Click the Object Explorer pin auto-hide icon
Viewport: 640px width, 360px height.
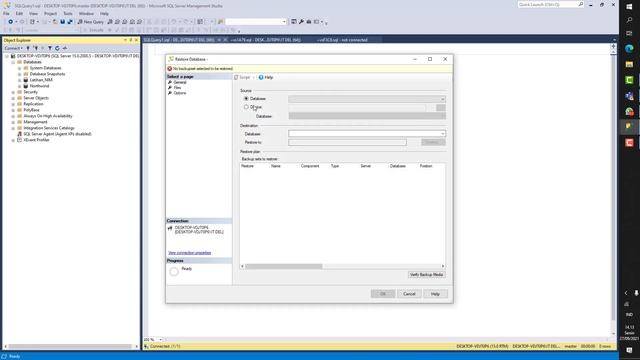(x=131, y=40)
